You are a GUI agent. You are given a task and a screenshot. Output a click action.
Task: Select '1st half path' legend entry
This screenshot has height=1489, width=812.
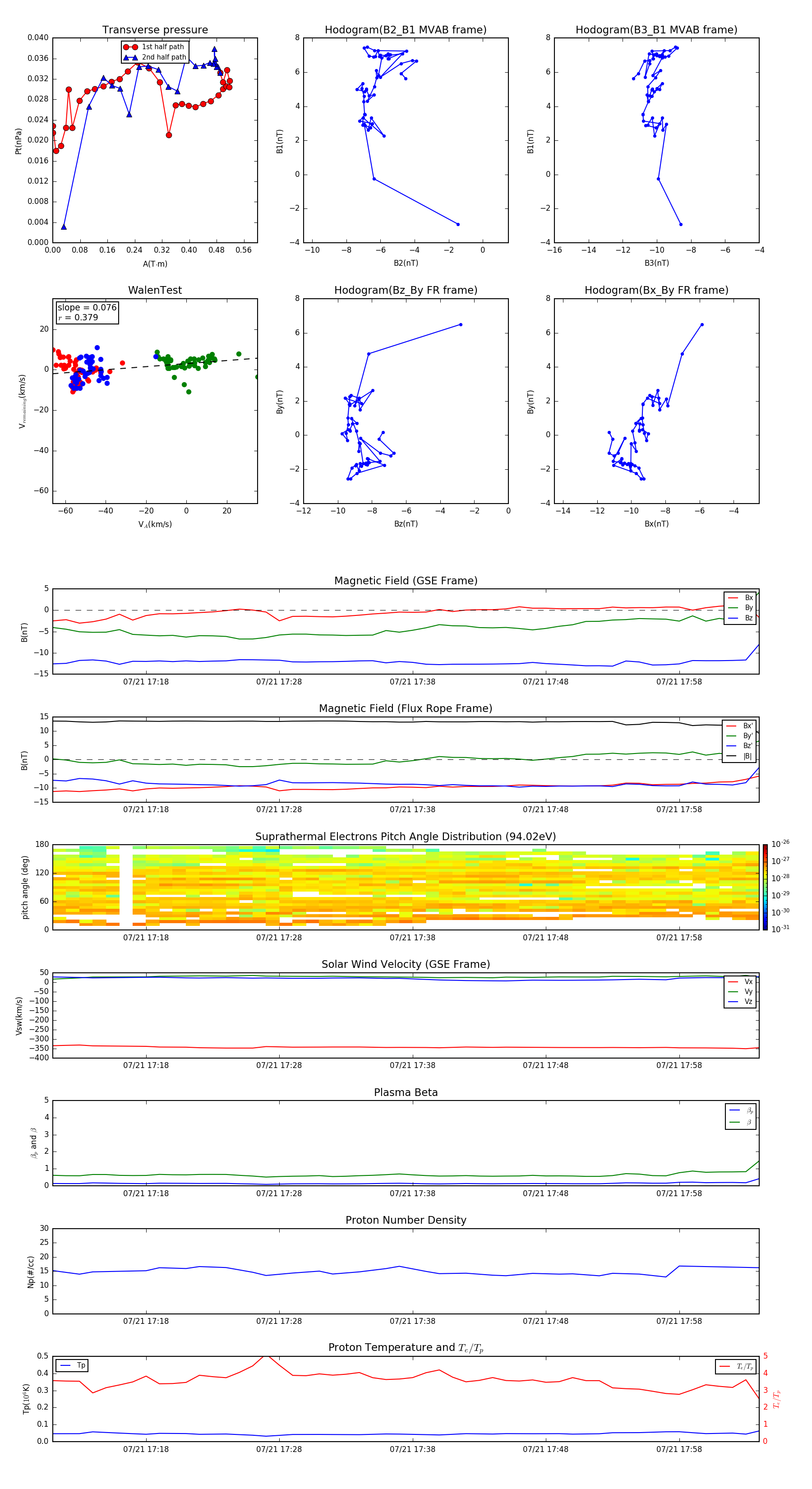click(x=154, y=47)
